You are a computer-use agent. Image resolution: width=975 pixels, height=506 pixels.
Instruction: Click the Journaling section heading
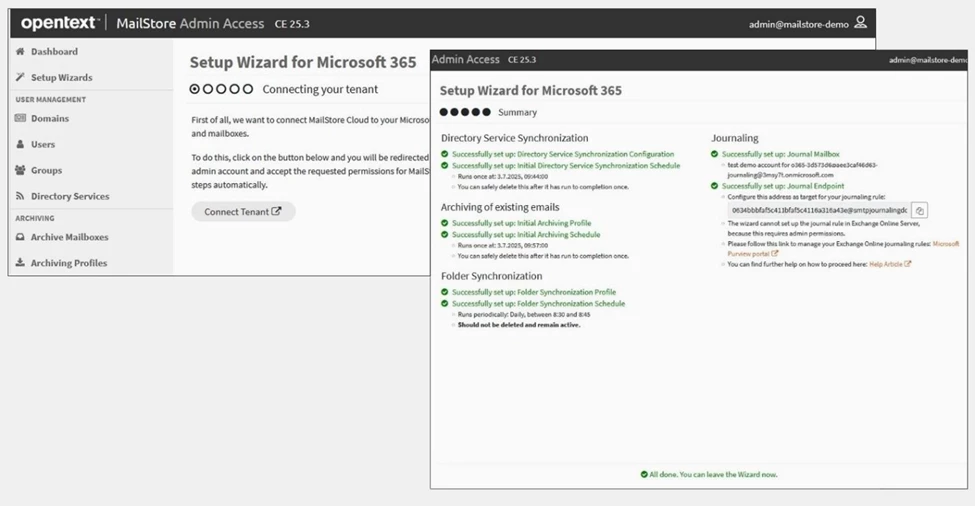click(x=735, y=138)
